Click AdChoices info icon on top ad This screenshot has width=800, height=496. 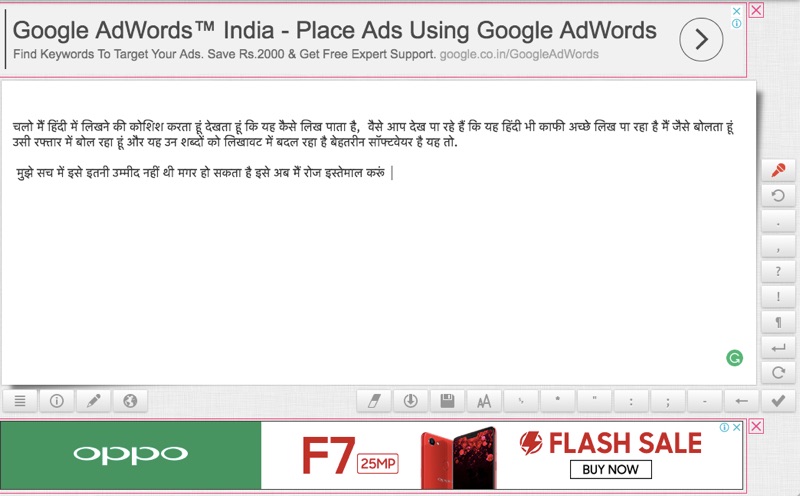[x=736, y=23]
